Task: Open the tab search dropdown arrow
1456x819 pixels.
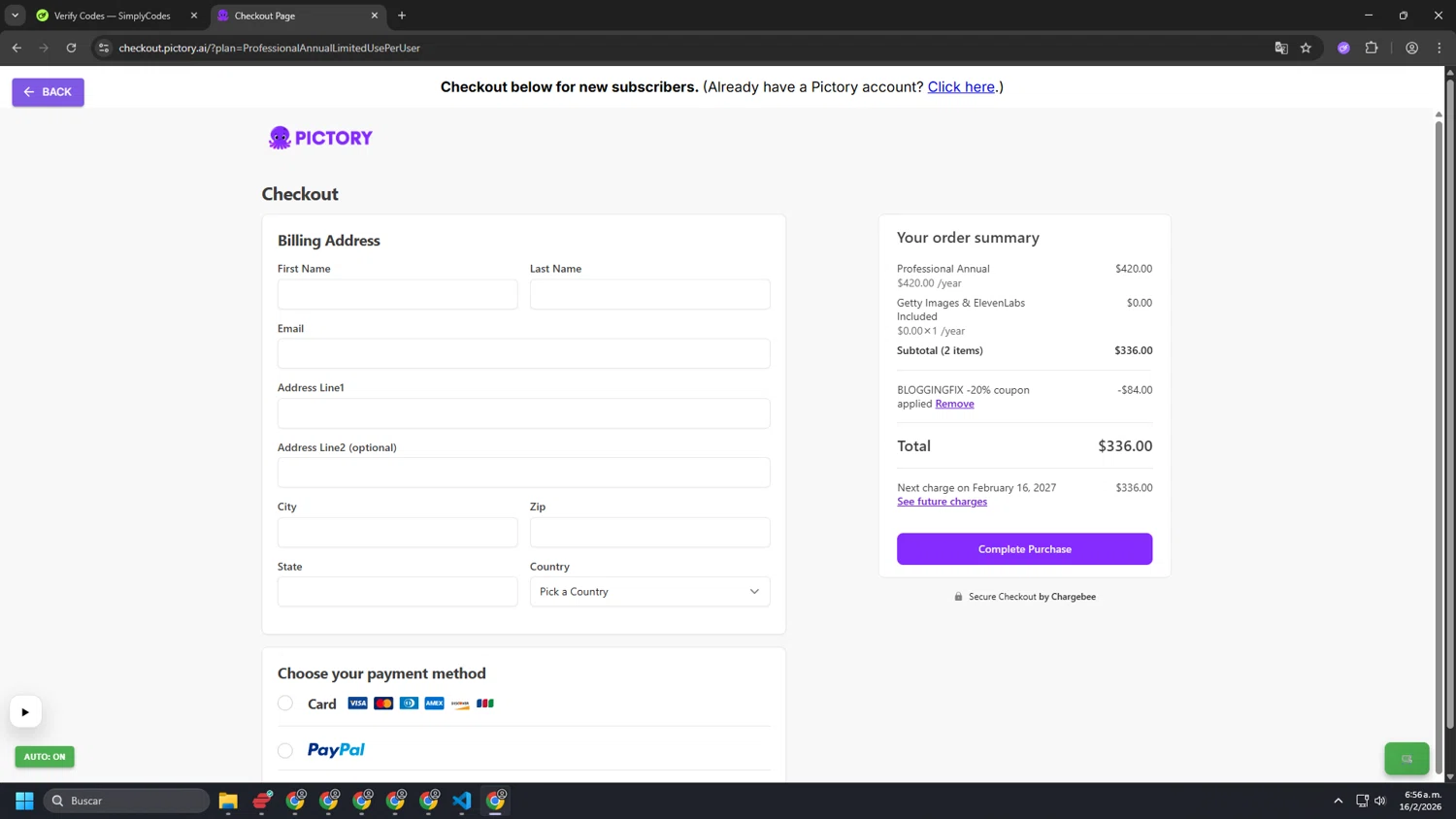Action: [x=15, y=16]
